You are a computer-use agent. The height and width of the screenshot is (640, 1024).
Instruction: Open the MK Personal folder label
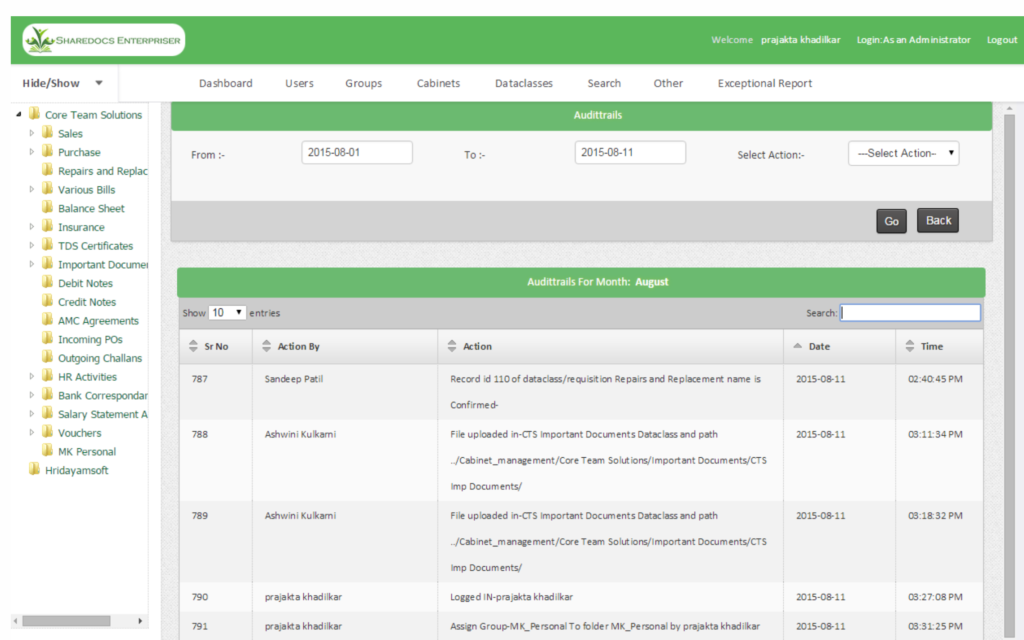click(87, 452)
